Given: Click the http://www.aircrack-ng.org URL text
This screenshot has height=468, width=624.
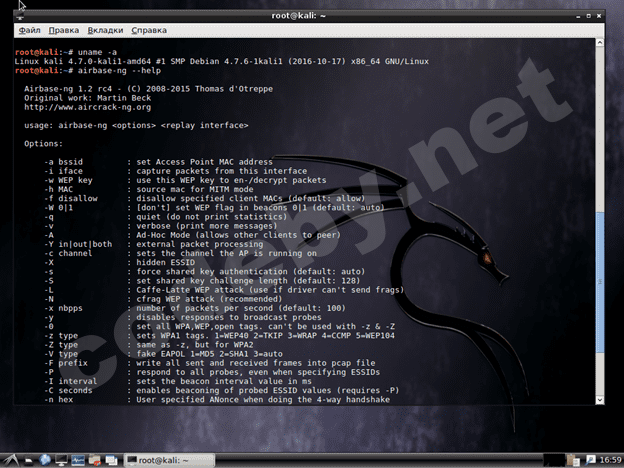Looking at the screenshot, I should point(88,107).
